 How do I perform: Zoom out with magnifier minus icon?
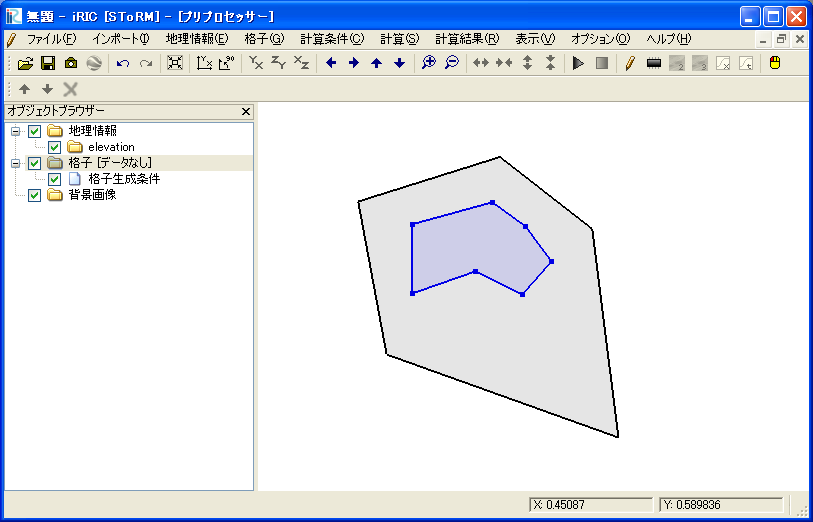pyautogui.click(x=452, y=63)
